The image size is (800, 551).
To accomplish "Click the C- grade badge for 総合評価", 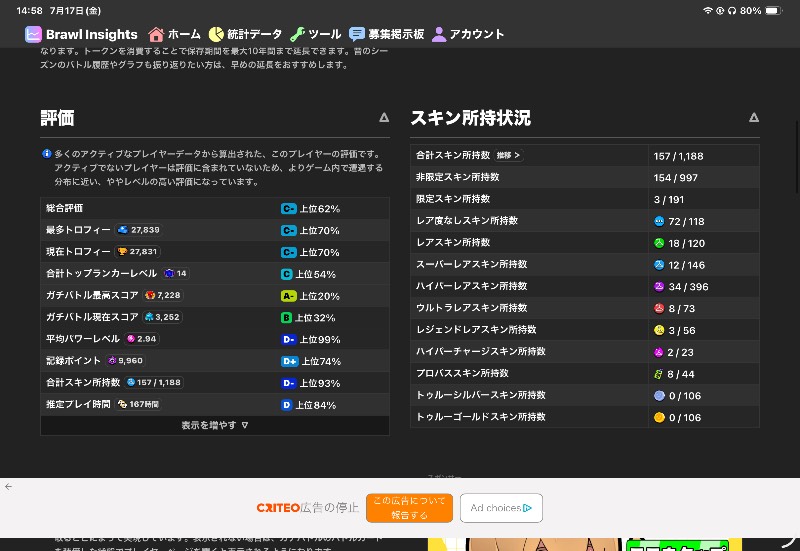I will [288, 209].
